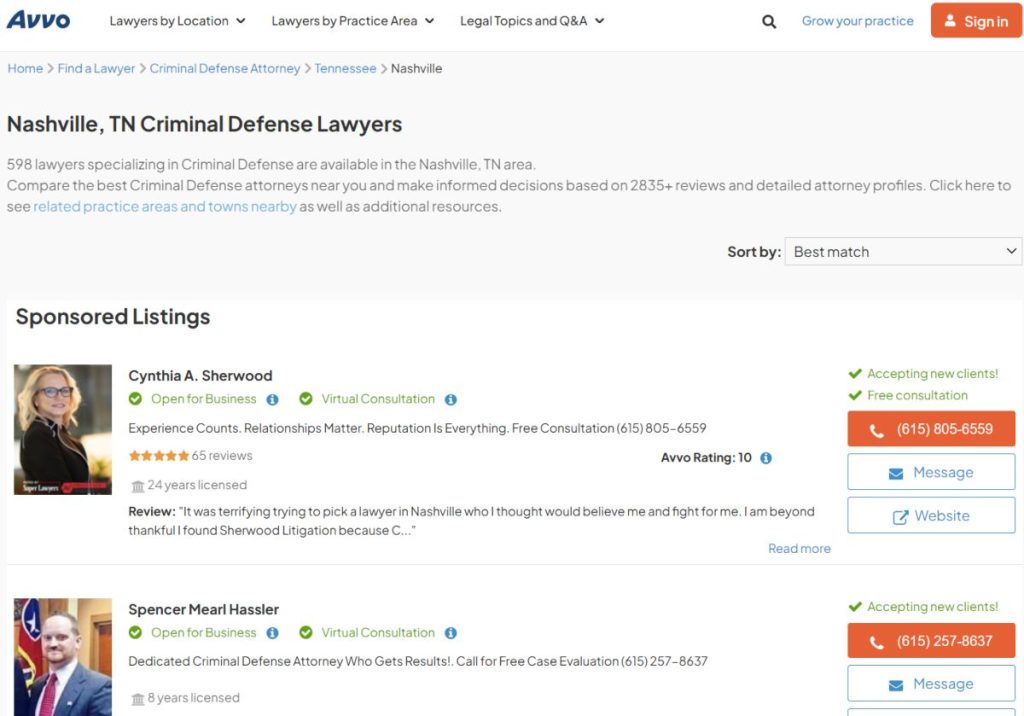Click the chevron after Home in the breadcrumb
Image resolution: width=1024 pixels, height=716 pixels.
pos(50,69)
